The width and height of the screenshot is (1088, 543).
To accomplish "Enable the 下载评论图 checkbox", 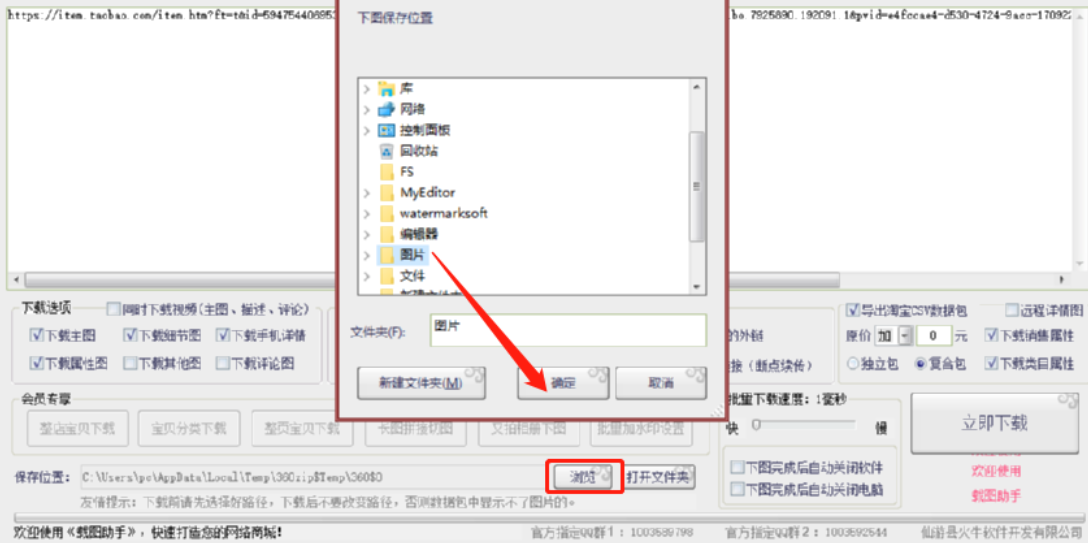I will coord(222,363).
